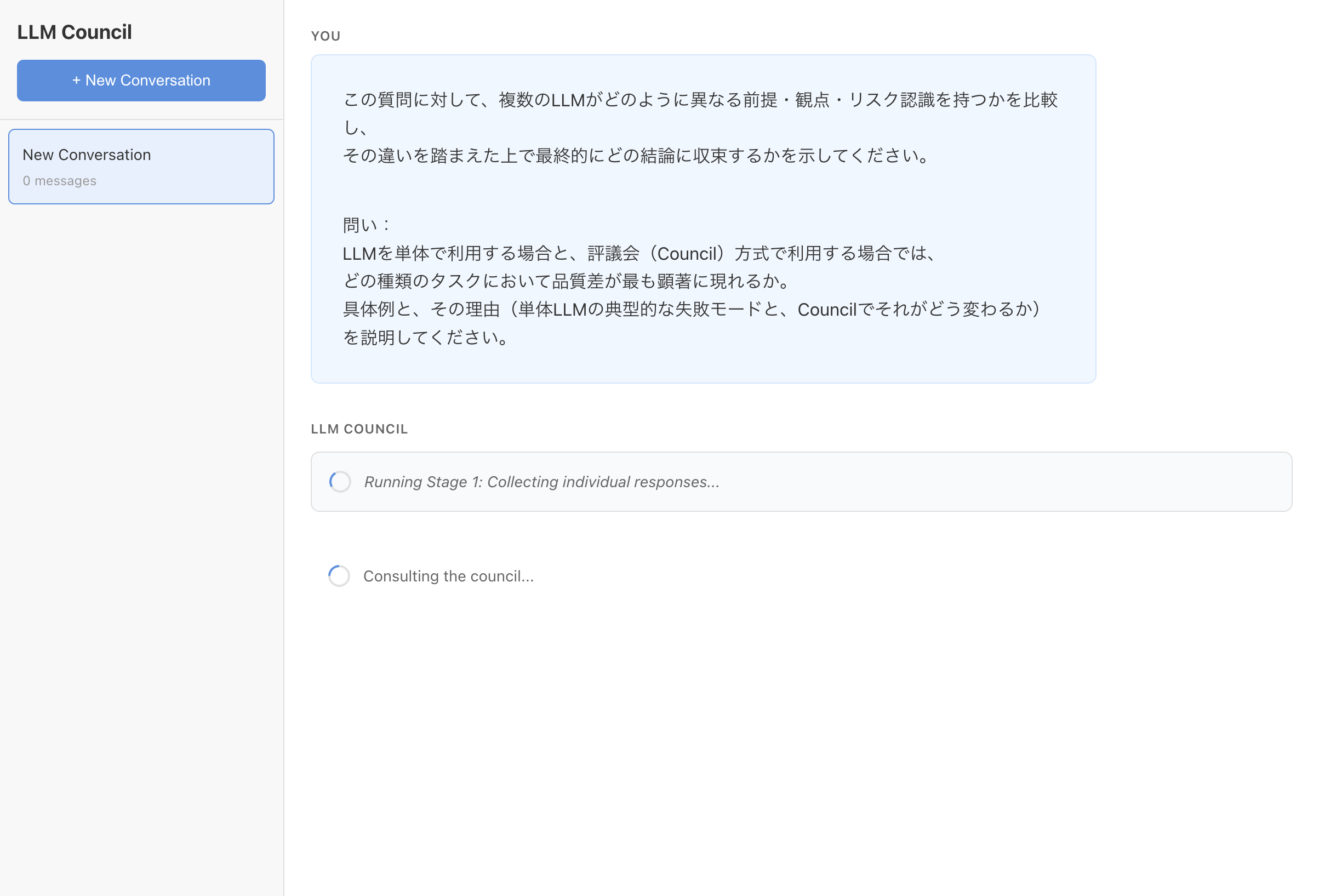Click the LLM Council title heading
1319x896 pixels.
(x=75, y=32)
